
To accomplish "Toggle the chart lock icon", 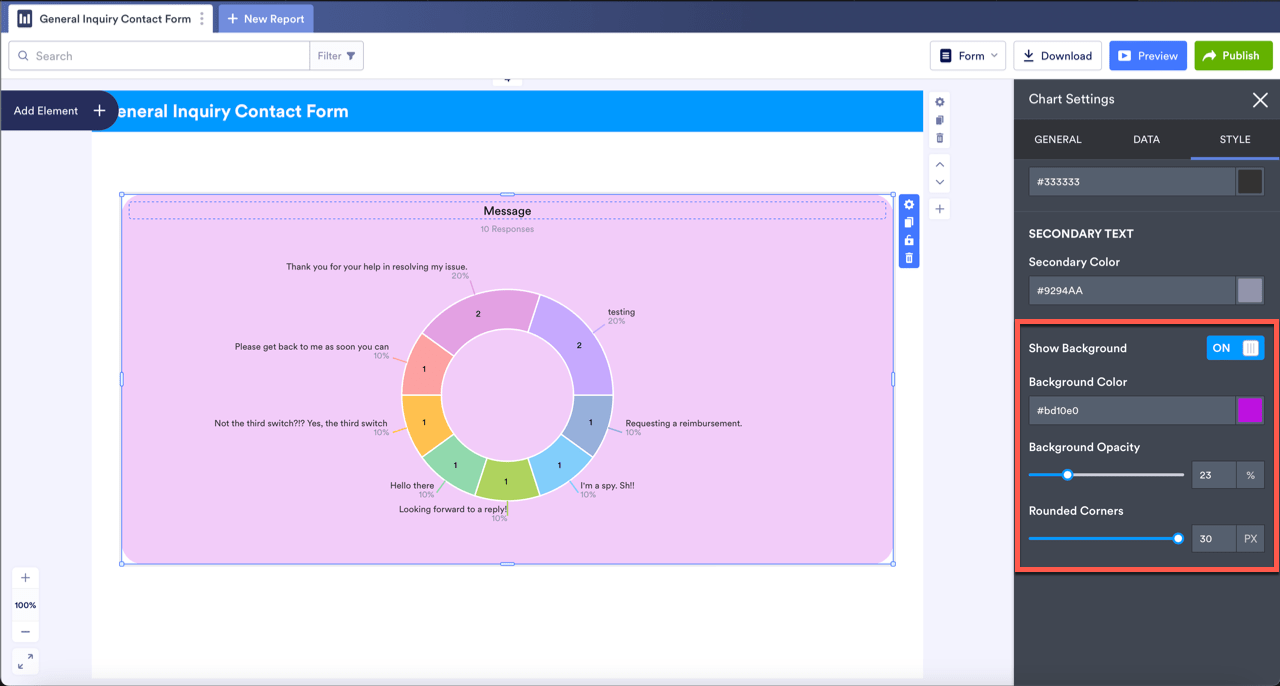I will (909, 241).
